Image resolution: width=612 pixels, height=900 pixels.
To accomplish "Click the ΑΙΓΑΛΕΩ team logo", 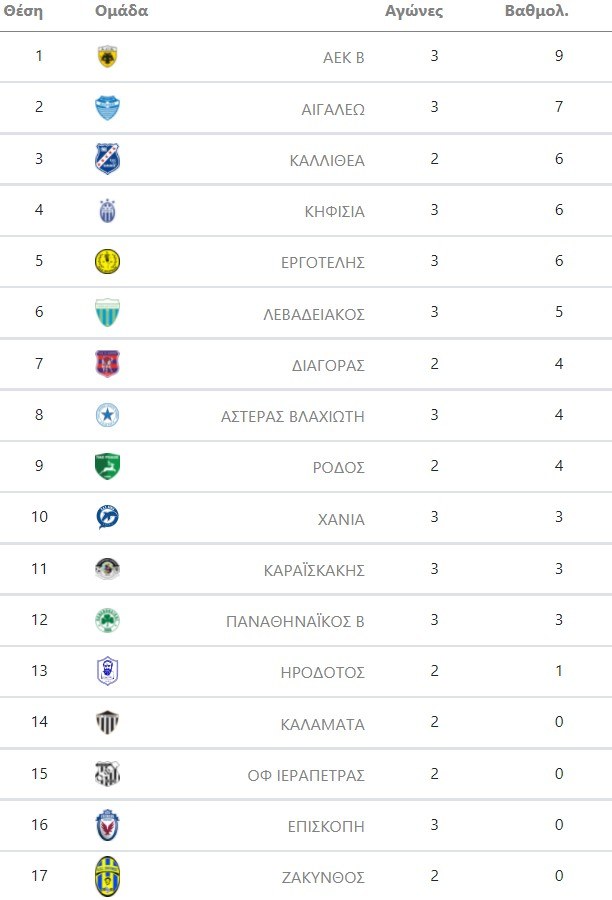I will point(107,108).
